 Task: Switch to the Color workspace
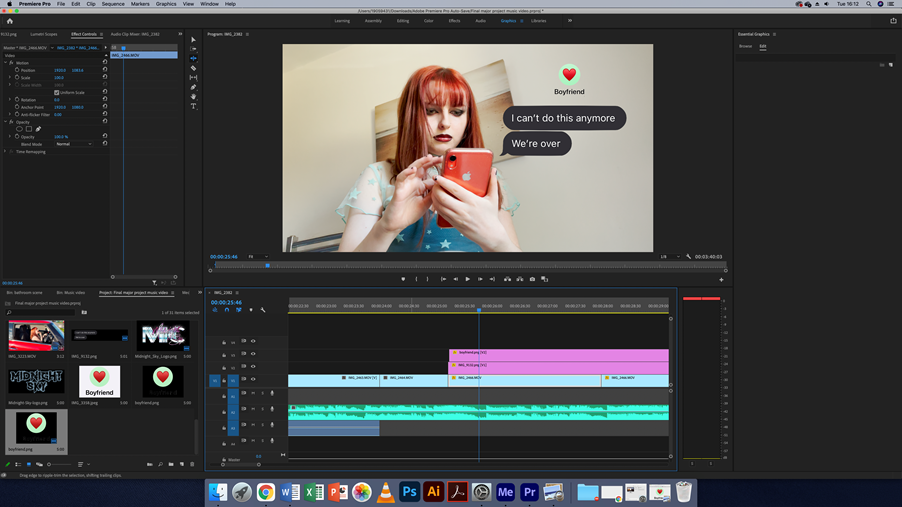(x=428, y=20)
